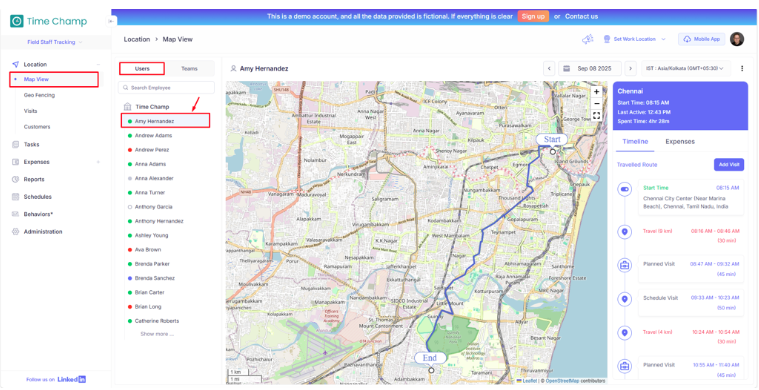This screenshot has height=390, width=759.
Task: Switch to the Users tab
Action: 142,69
